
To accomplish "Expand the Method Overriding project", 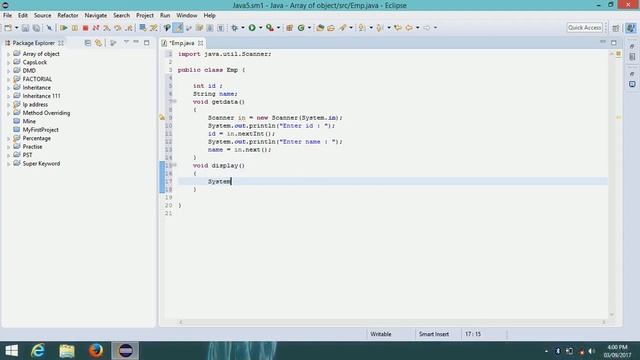I will [8, 113].
